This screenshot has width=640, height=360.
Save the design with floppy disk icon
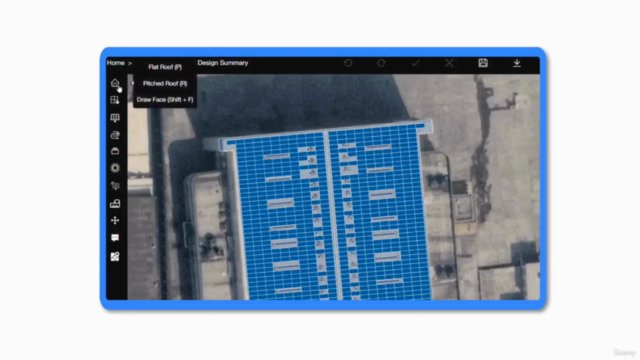(483, 63)
